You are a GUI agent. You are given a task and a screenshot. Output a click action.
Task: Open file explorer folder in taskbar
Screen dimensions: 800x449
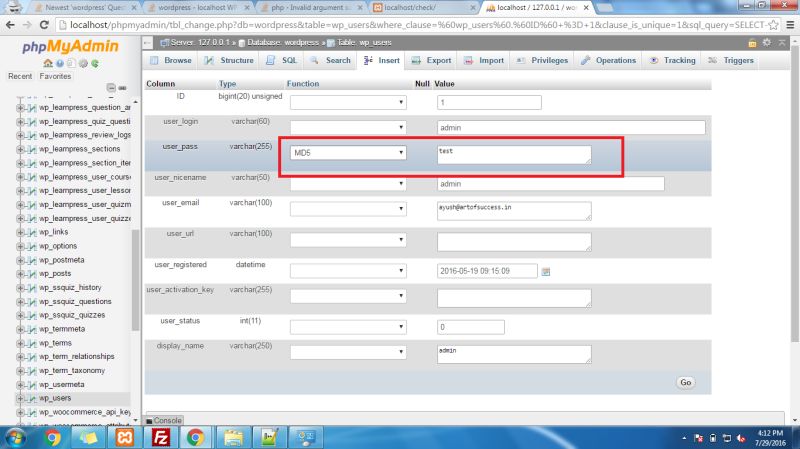pos(233,437)
